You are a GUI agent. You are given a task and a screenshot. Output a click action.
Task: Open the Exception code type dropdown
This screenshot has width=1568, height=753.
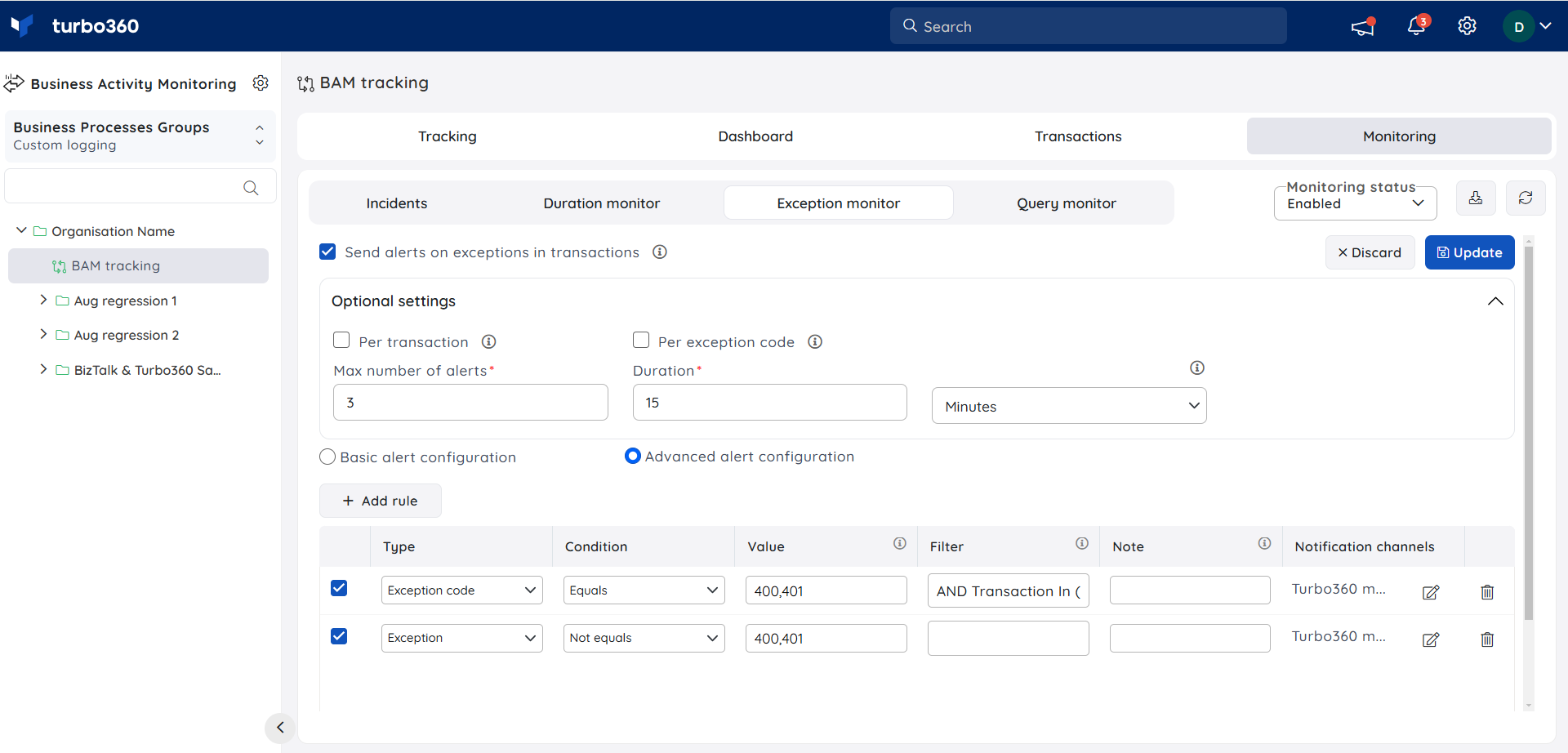[x=461, y=590]
